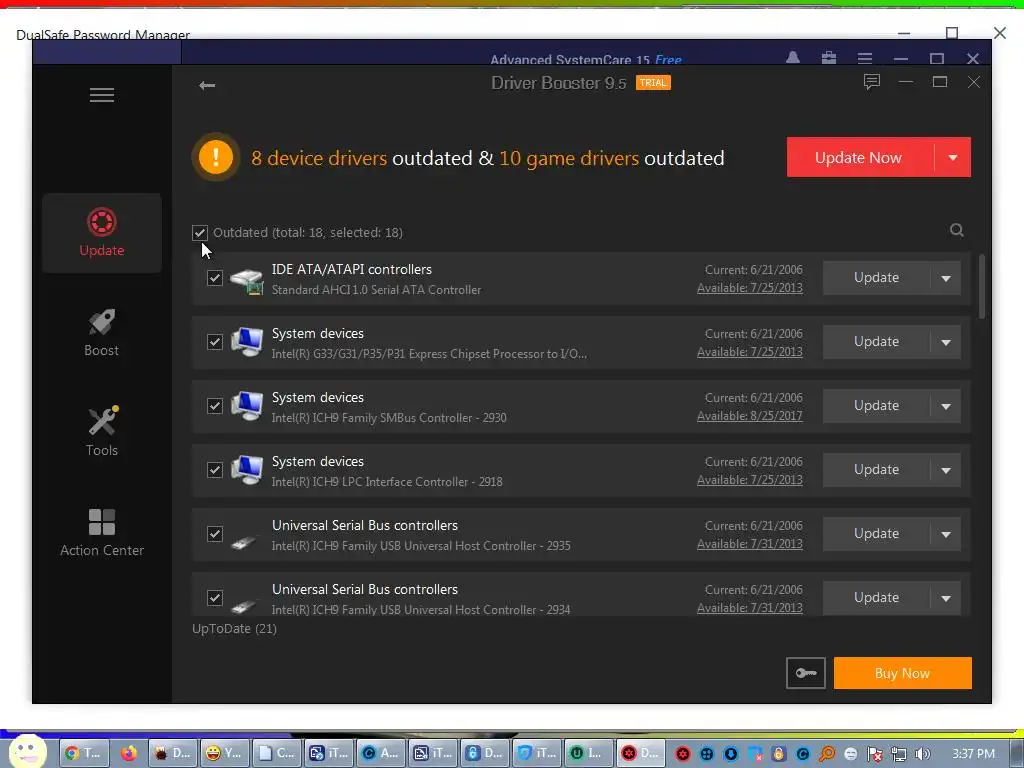Click the '10 game drivers' orange text
The image size is (1024, 768).
(x=569, y=158)
